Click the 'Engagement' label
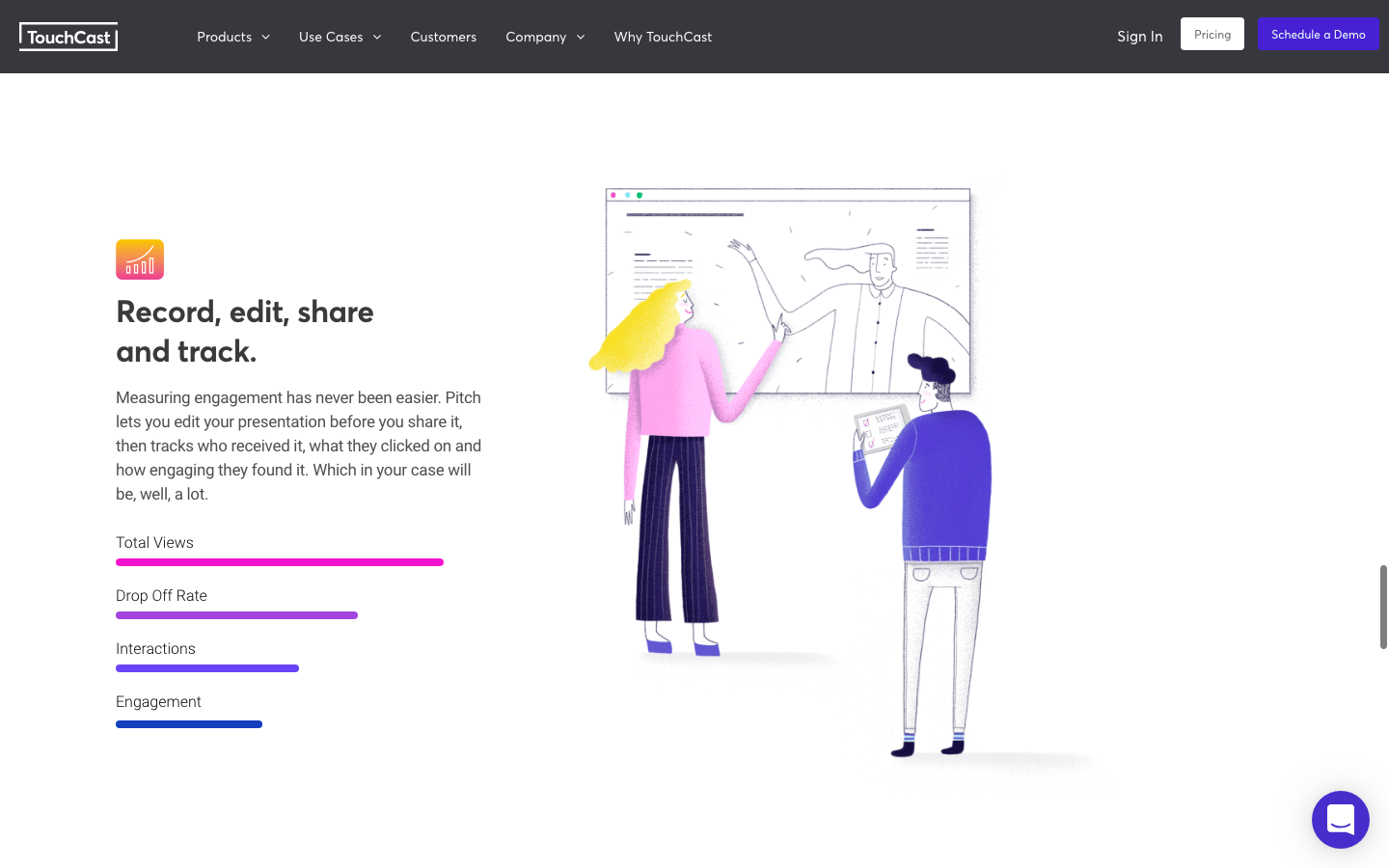 [158, 702]
